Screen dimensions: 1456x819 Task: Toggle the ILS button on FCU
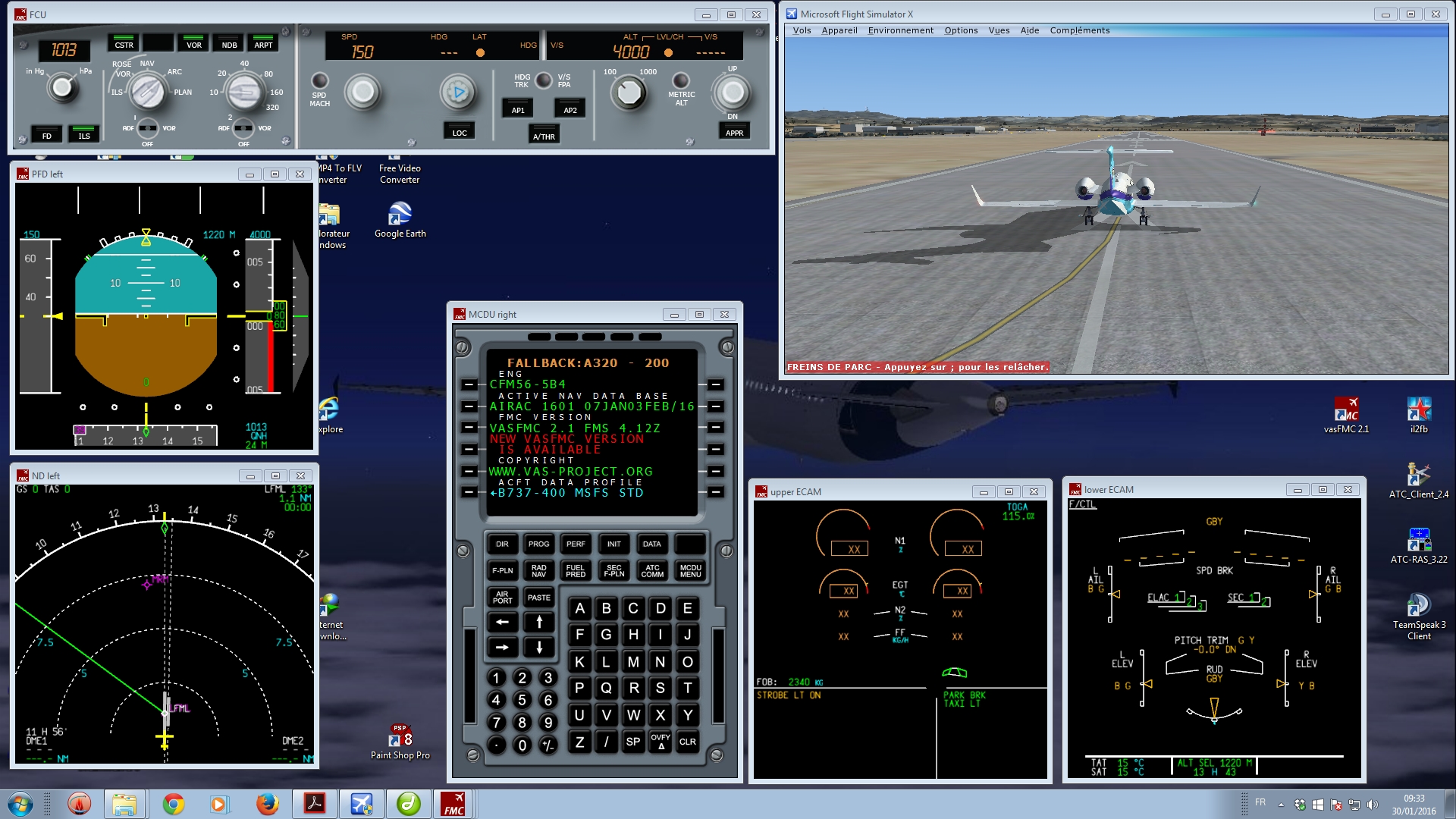coord(83,133)
